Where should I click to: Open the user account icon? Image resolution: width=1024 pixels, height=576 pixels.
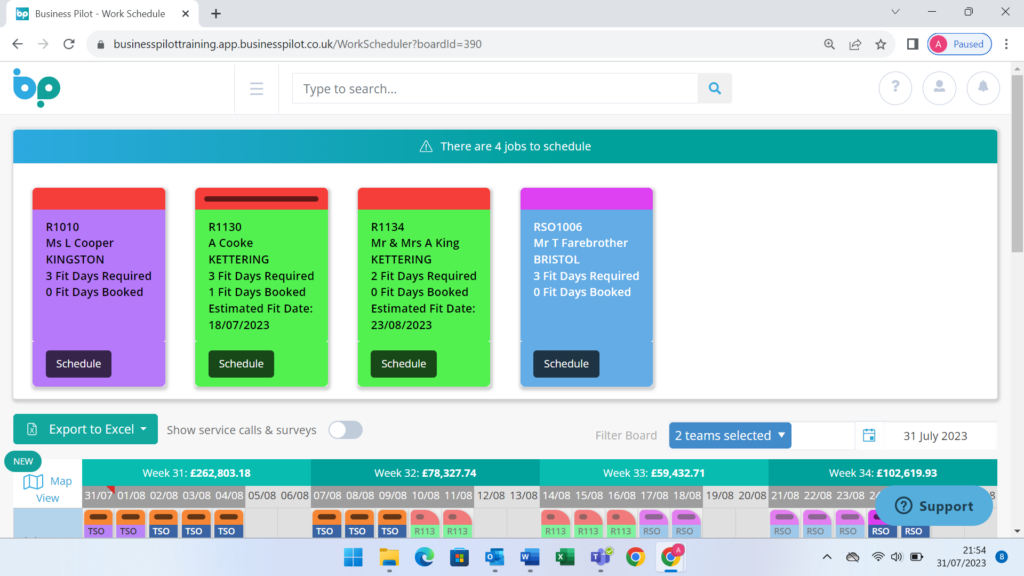click(x=939, y=88)
